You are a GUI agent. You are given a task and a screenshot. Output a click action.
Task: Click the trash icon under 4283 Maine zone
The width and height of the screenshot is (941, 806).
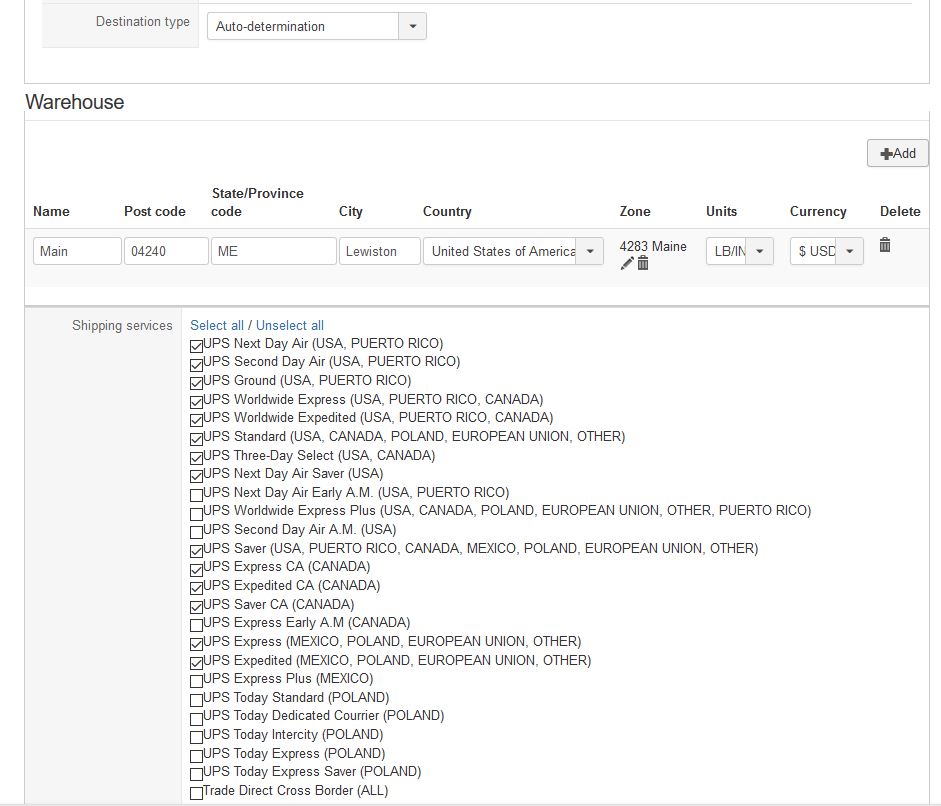[x=643, y=263]
